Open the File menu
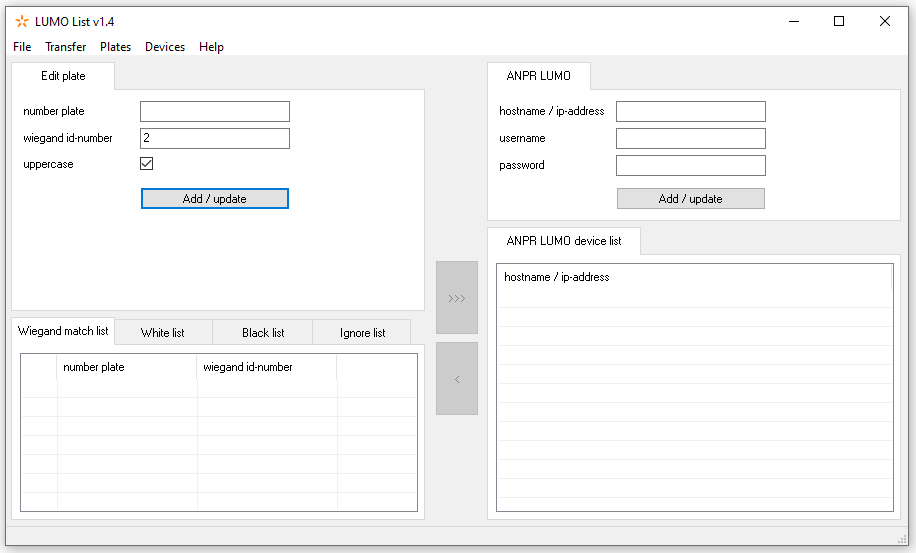This screenshot has height=553, width=916. point(22,47)
